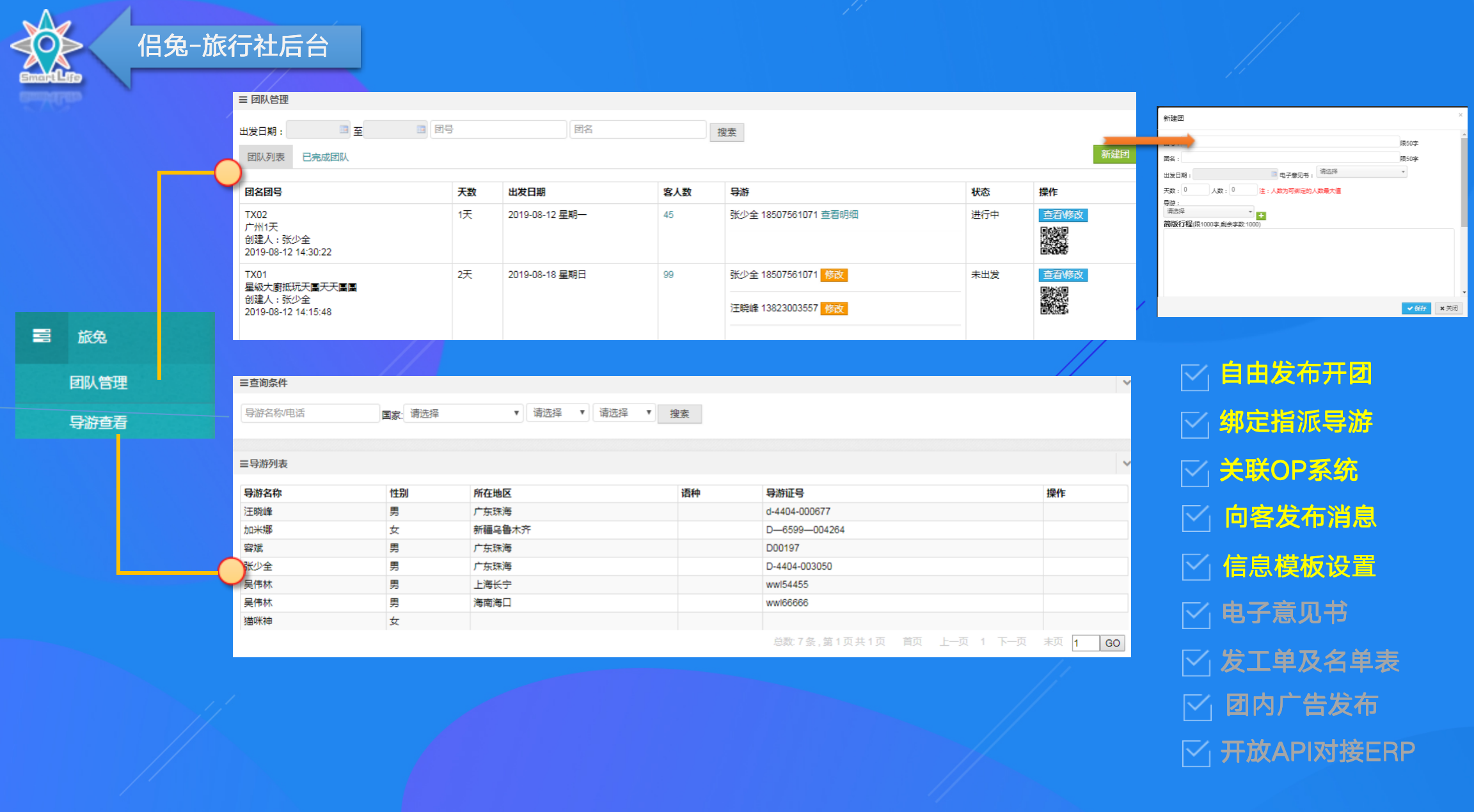Click the 关闭 button in dialog

(1449, 308)
